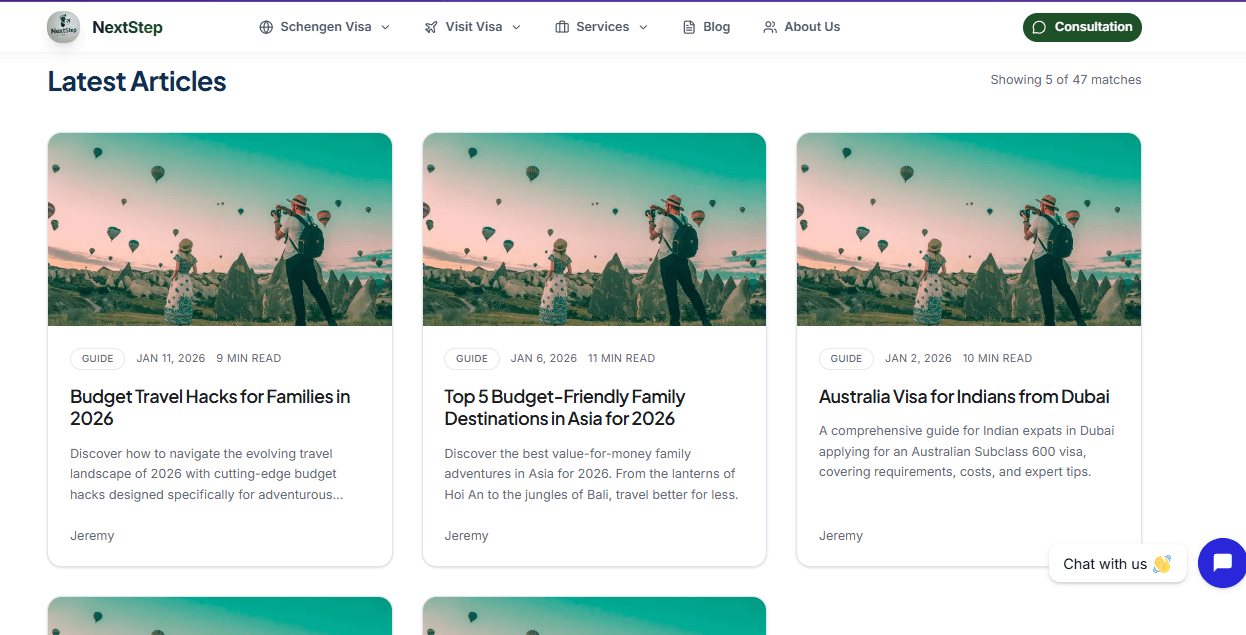The width and height of the screenshot is (1246, 635).
Task: Click the Consultation button
Action: click(1082, 27)
